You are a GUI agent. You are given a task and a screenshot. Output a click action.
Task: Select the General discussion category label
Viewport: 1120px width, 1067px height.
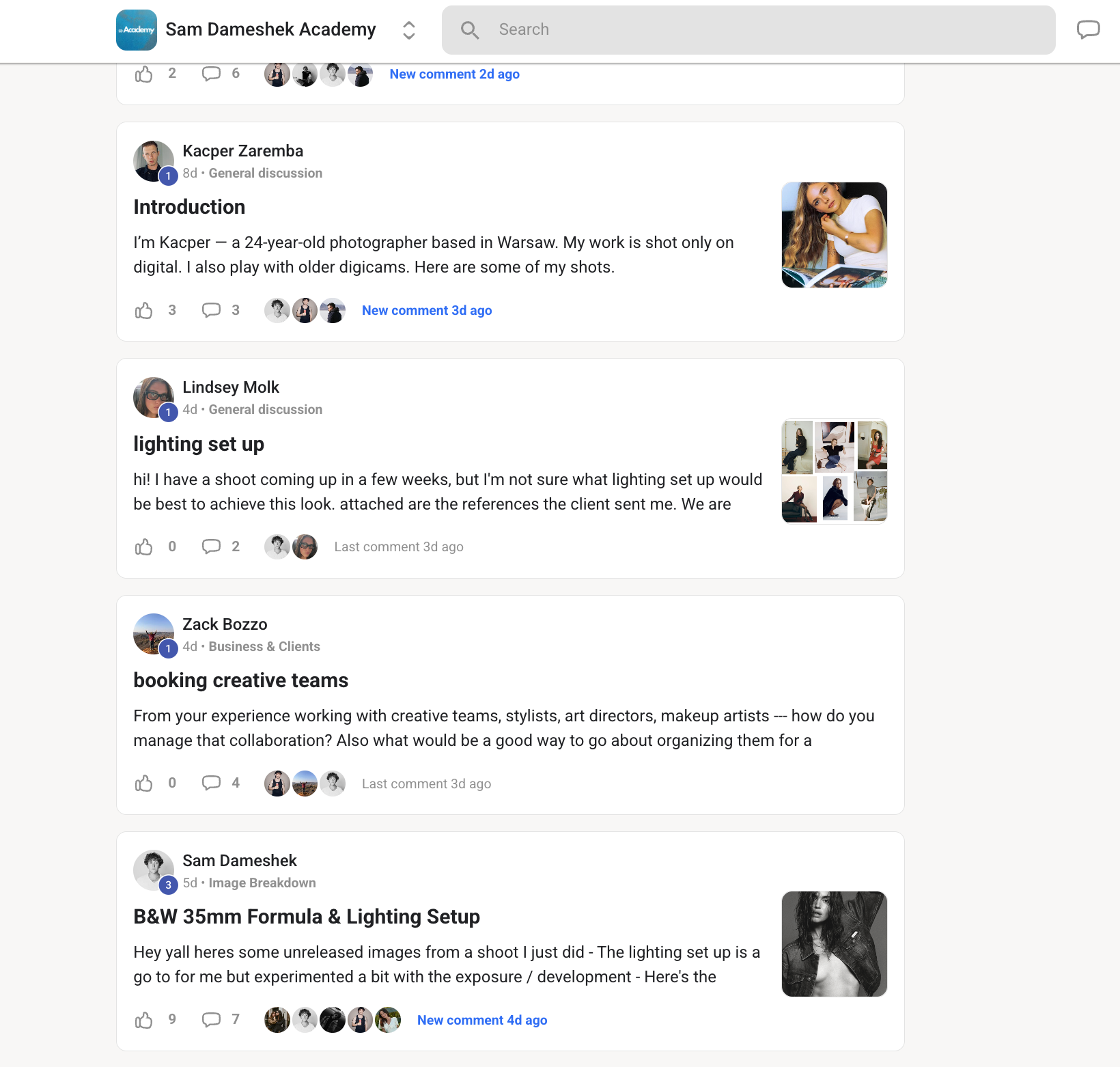(265, 173)
